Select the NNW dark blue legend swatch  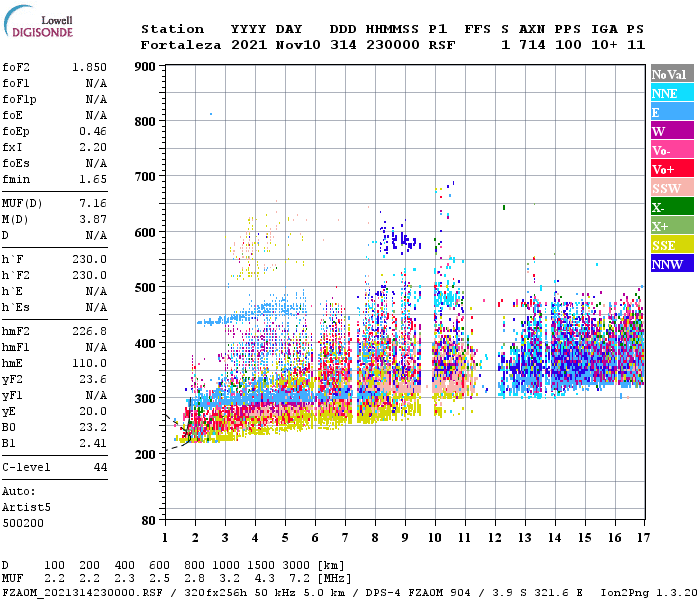tap(672, 263)
